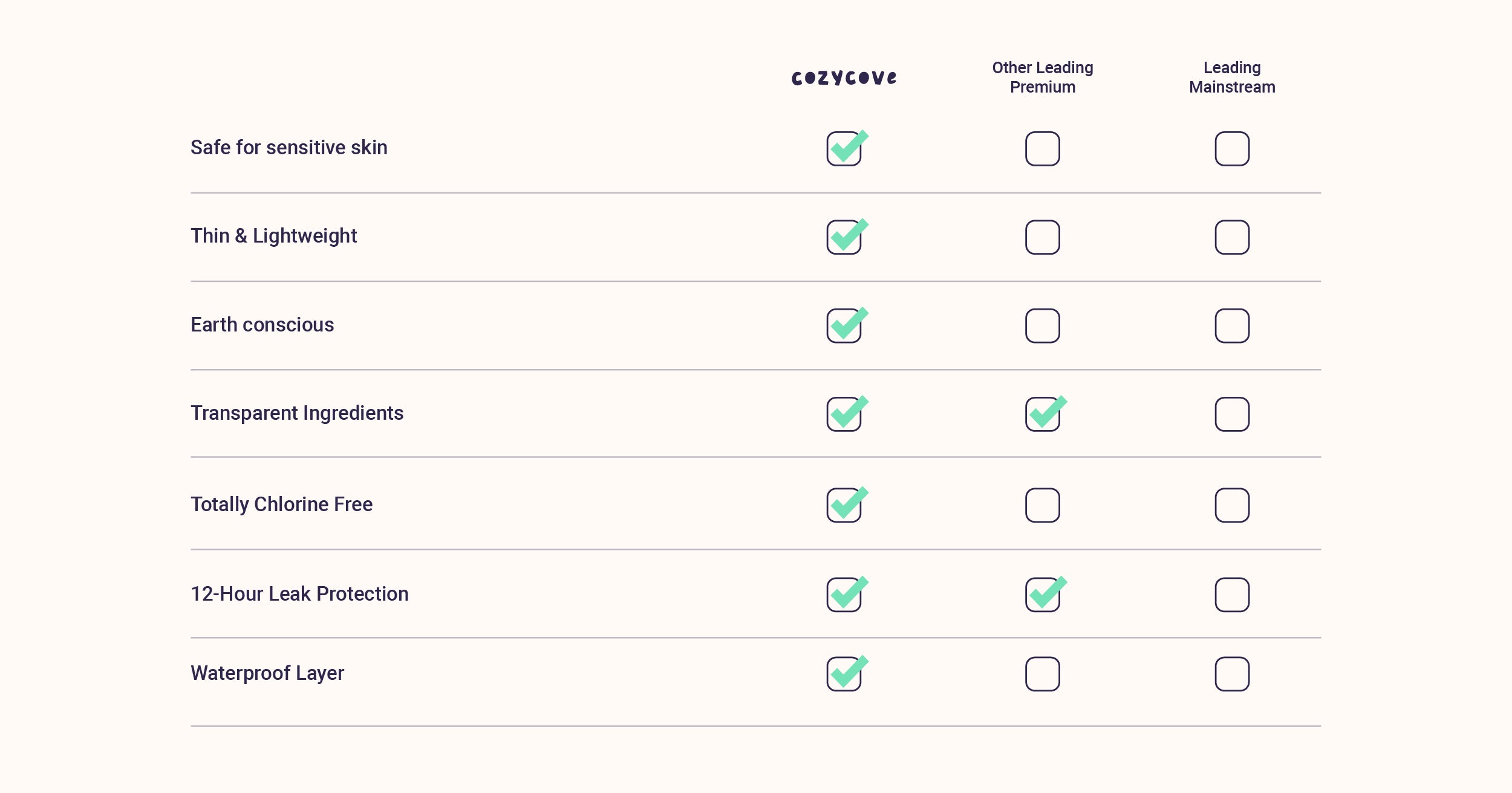Viewport: 1512px width, 793px height.
Task: Click the Leading Mainstream column header
Action: pyautogui.click(x=1231, y=77)
